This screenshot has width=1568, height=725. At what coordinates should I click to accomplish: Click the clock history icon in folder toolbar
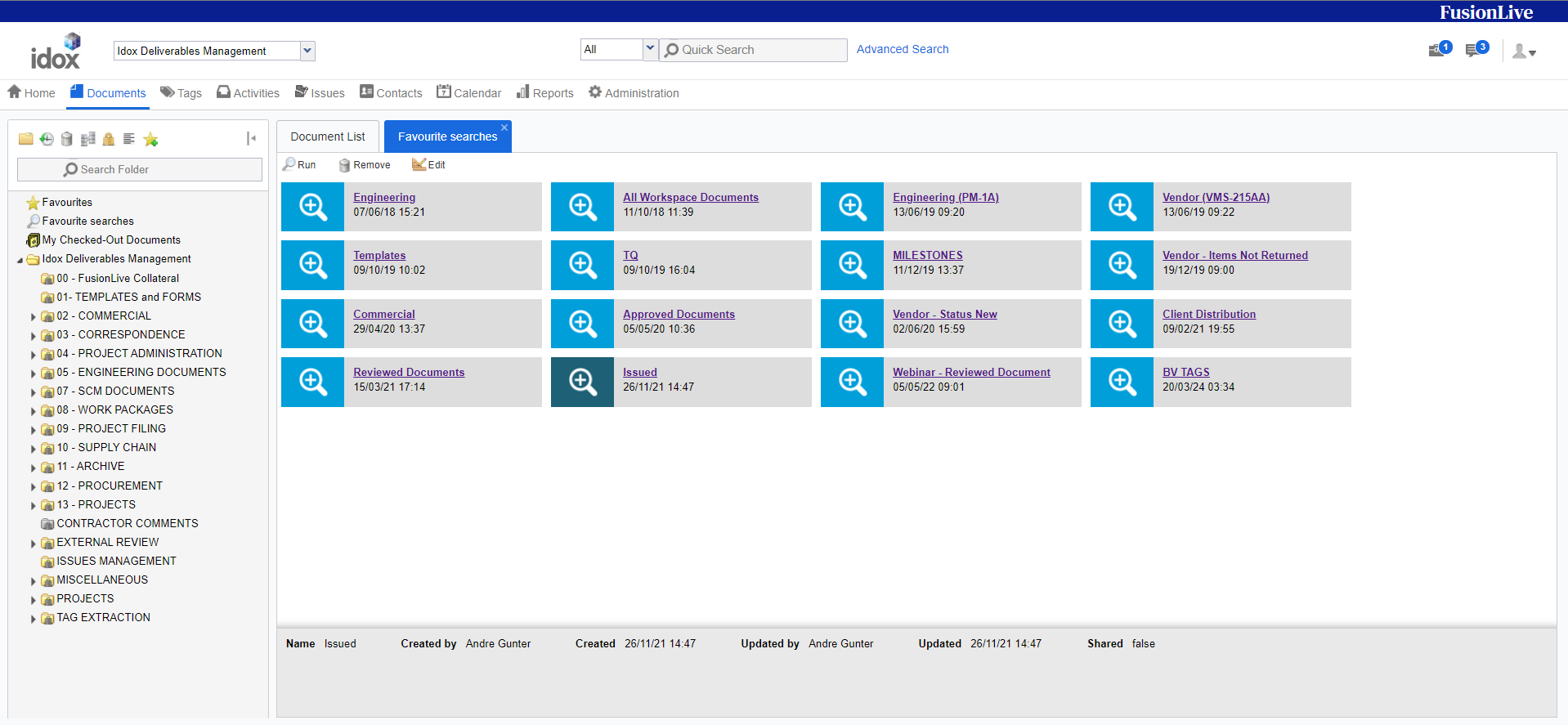(x=47, y=139)
